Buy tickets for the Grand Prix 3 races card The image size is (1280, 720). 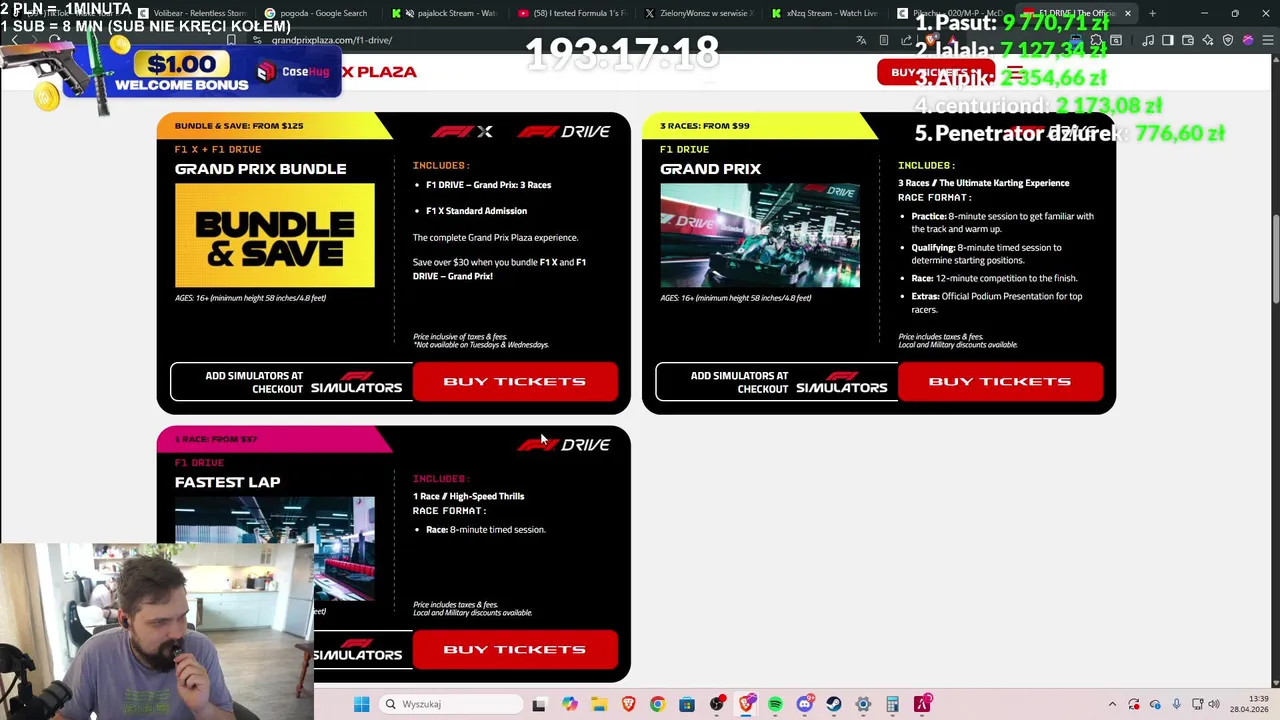coord(1000,381)
